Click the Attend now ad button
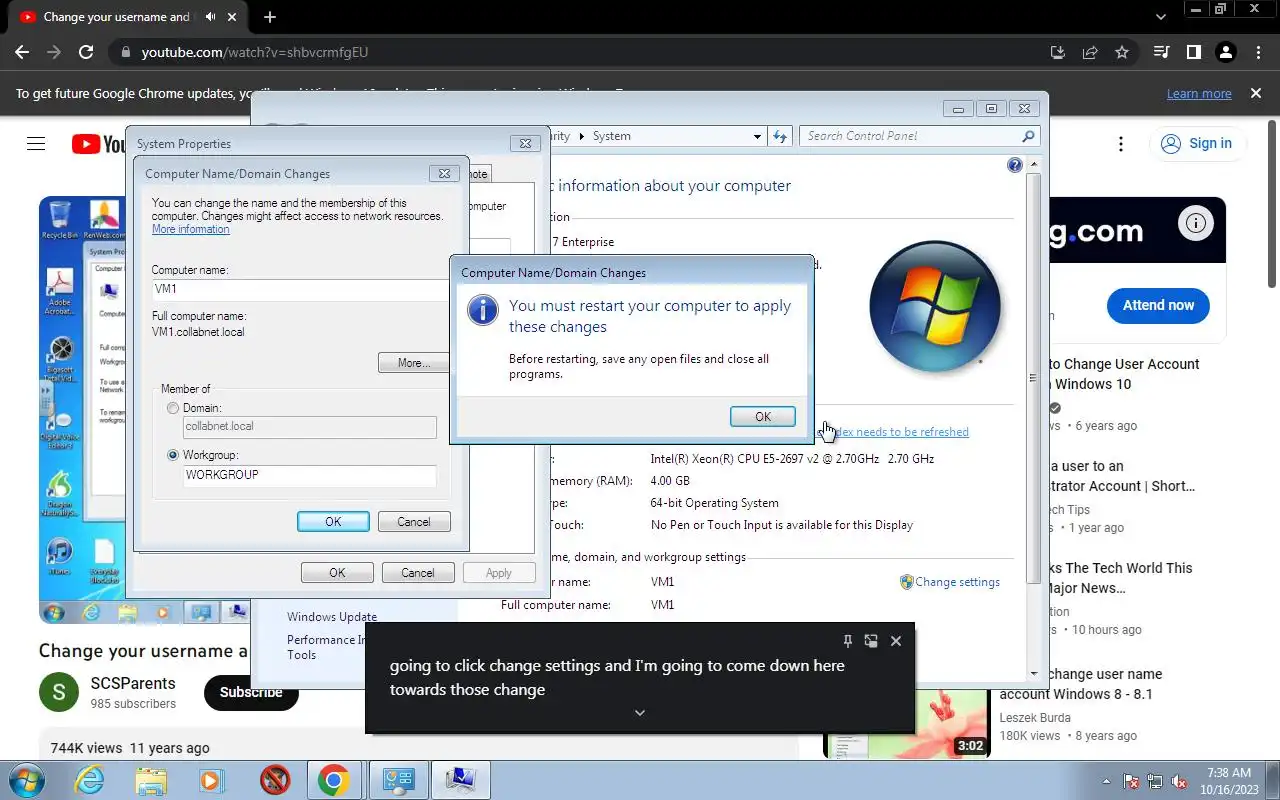Screen dimensions: 1280x800 pyautogui.click(x=1158, y=306)
